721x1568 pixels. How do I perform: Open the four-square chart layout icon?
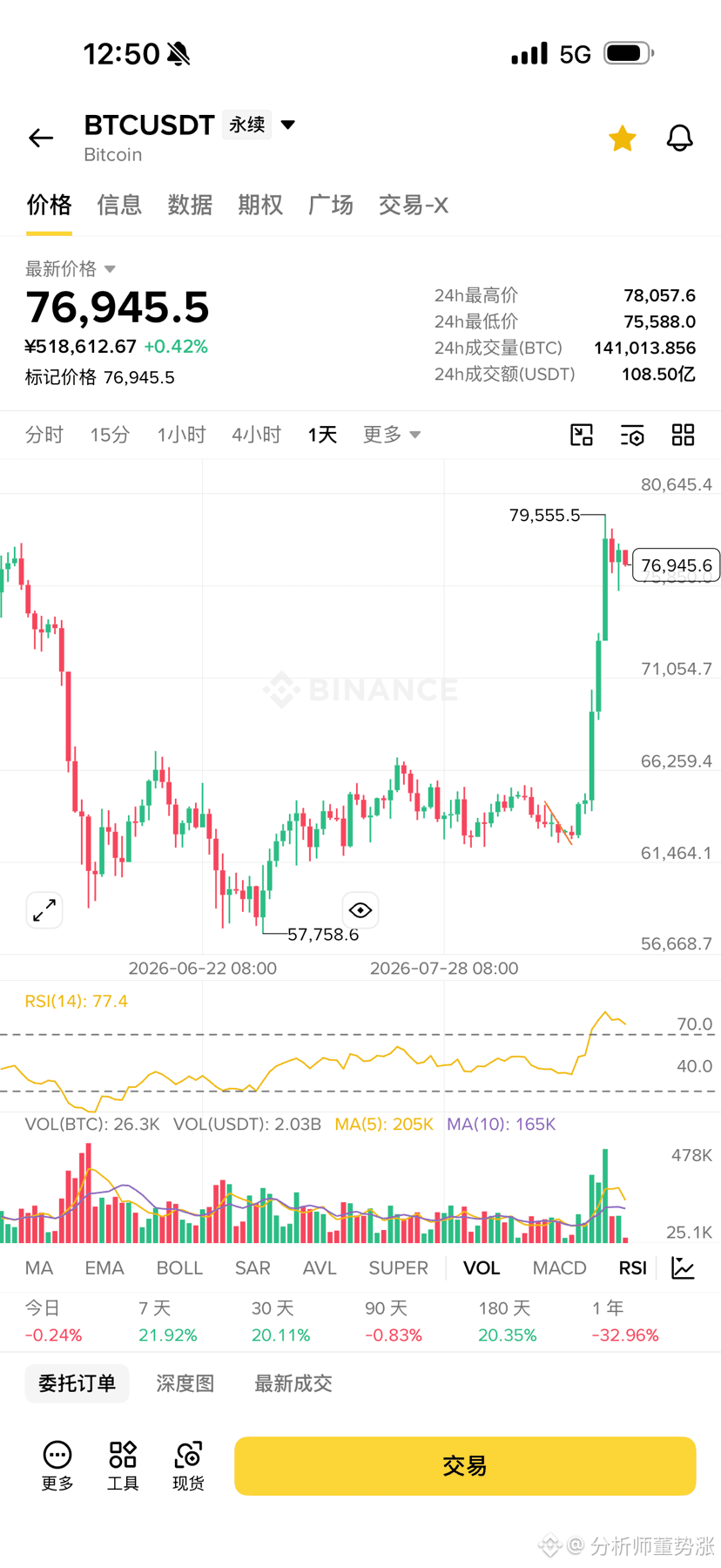[684, 435]
